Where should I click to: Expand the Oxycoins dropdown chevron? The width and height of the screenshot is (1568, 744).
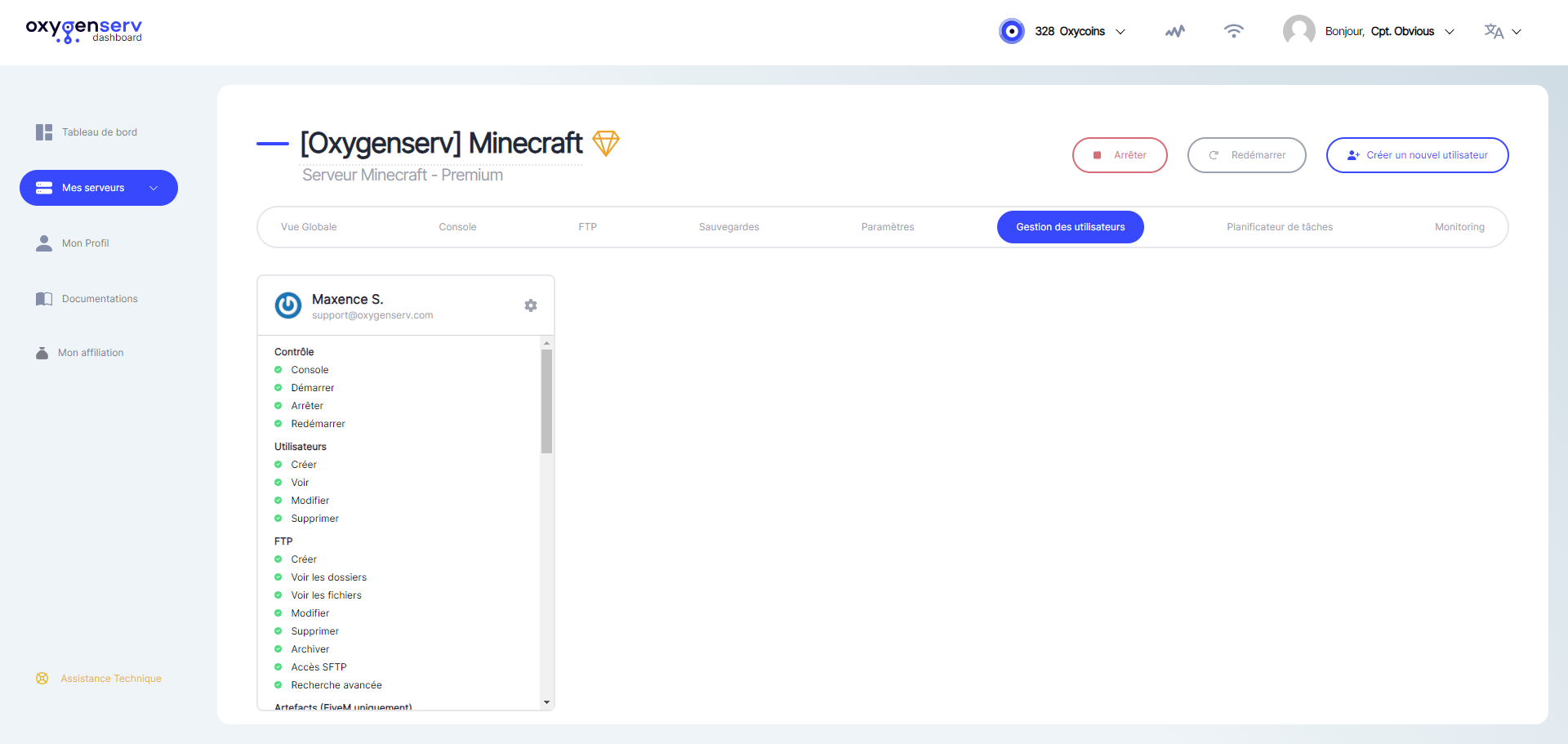coord(1120,32)
